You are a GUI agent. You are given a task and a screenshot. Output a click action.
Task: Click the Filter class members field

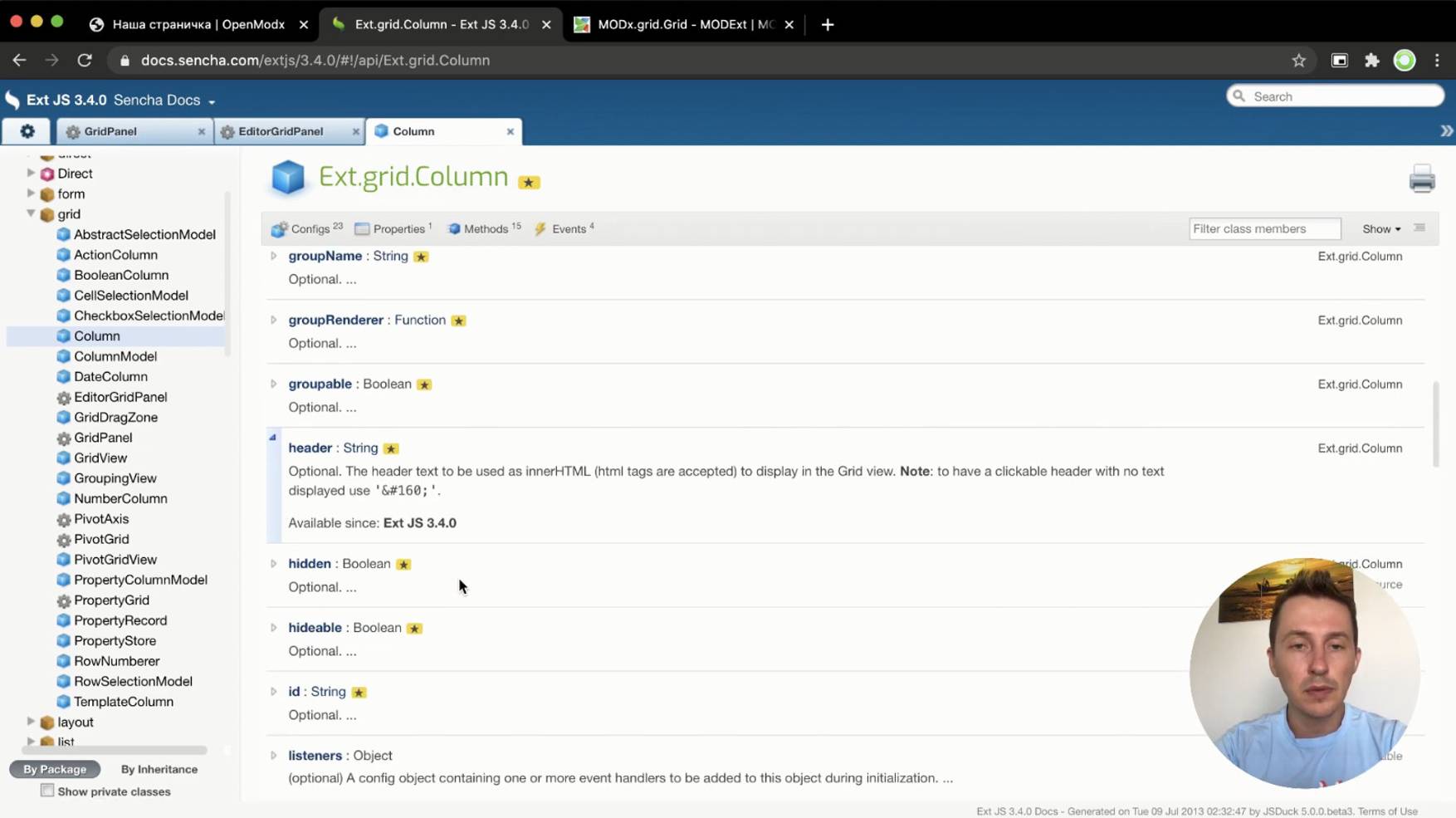1264,228
